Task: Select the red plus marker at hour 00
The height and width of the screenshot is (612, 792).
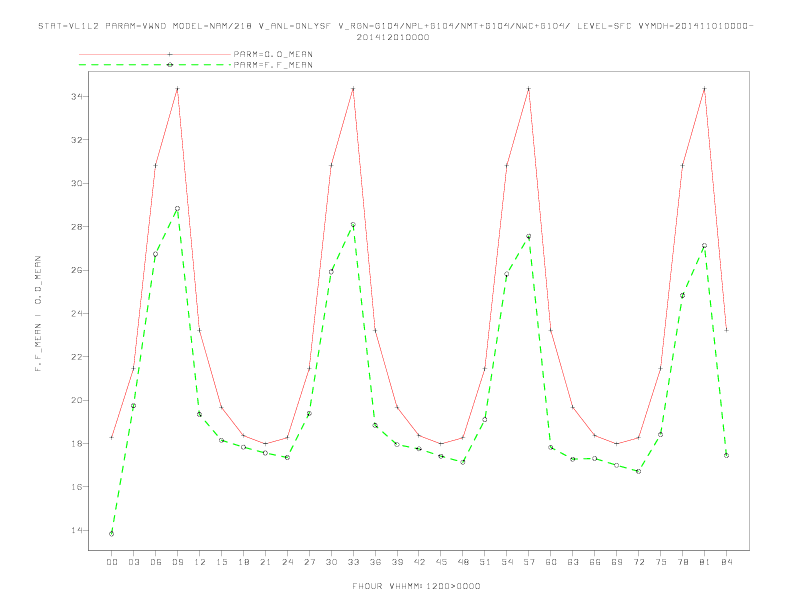Action: pos(112,437)
